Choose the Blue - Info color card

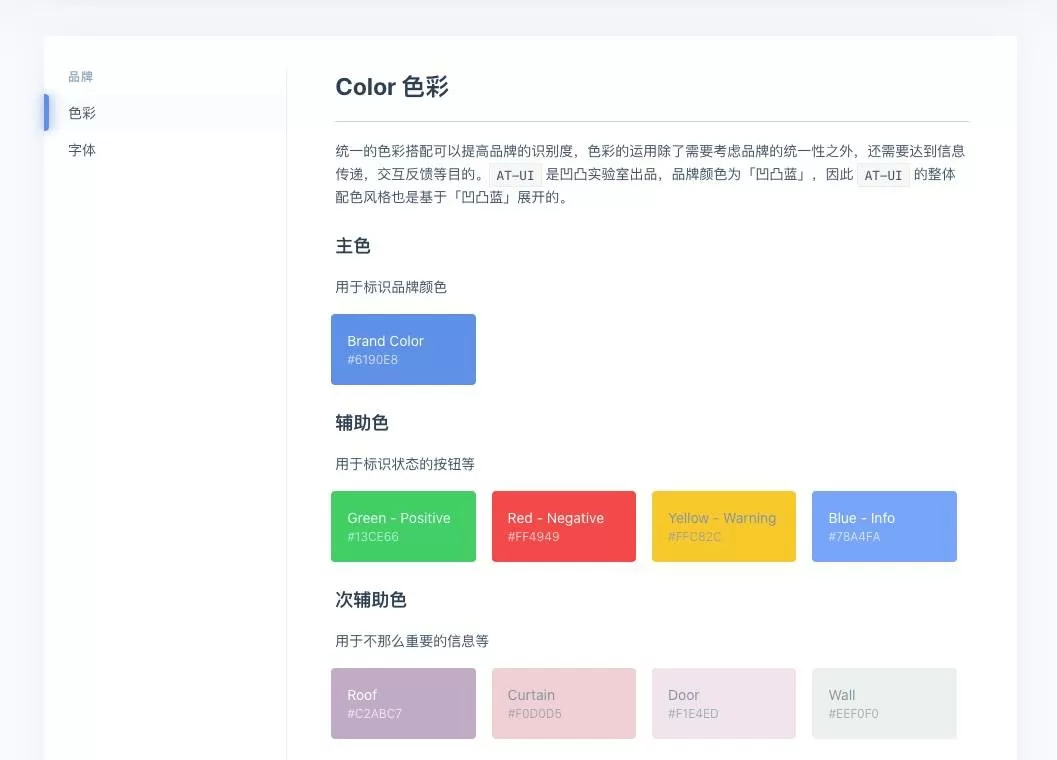click(x=884, y=526)
